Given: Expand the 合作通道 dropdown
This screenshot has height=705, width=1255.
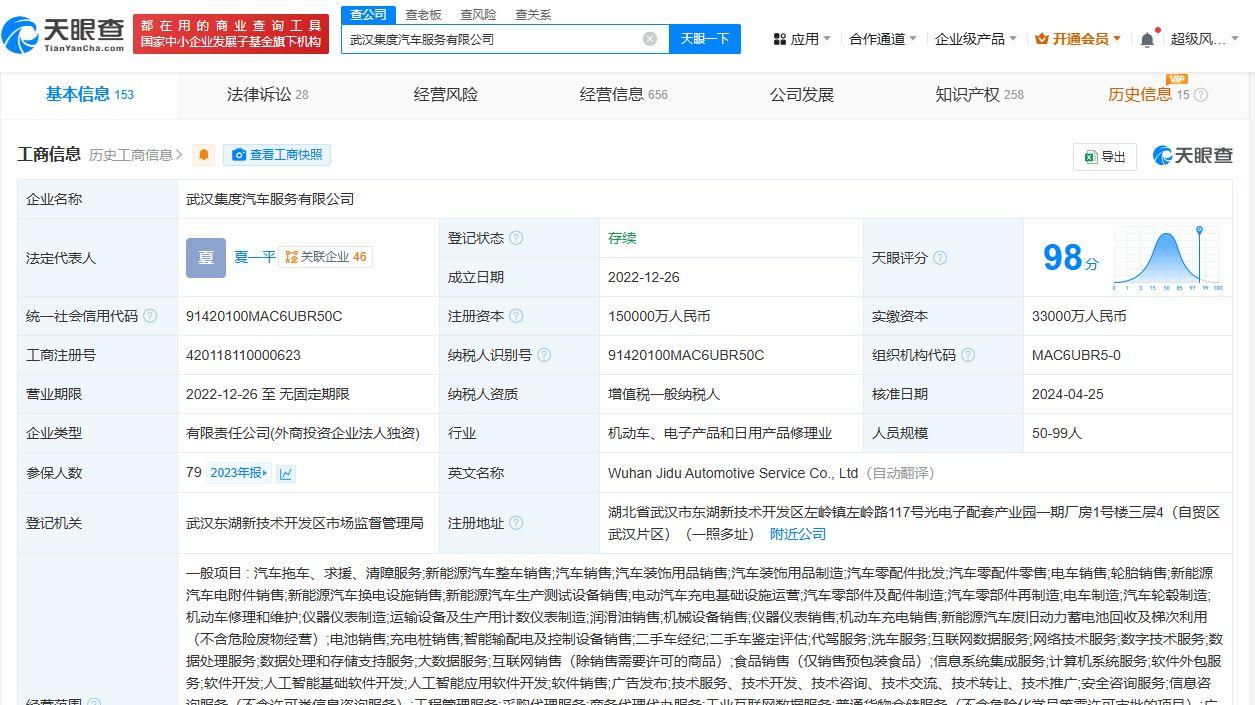Looking at the screenshot, I should (883, 39).
